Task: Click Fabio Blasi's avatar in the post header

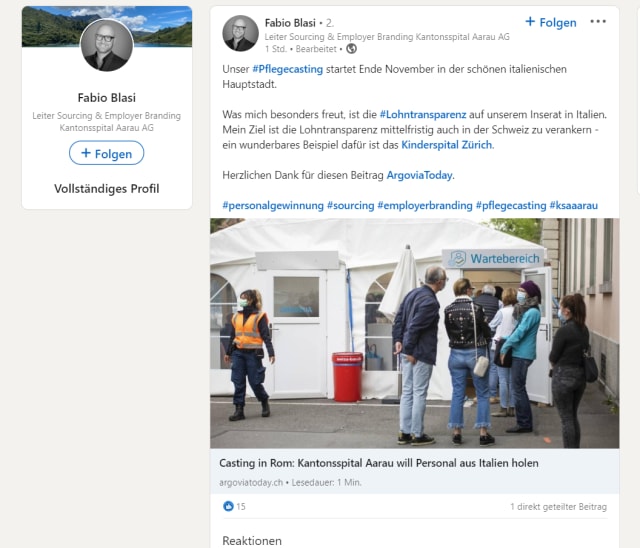Action: [240, 33]
